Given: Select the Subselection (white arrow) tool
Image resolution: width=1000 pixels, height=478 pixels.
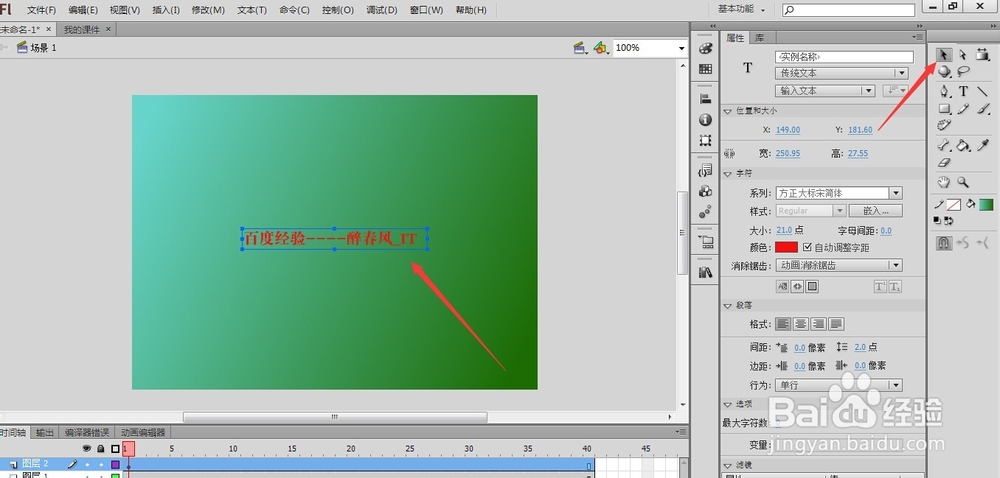Looking at the screenshot, I should [963, 55].
